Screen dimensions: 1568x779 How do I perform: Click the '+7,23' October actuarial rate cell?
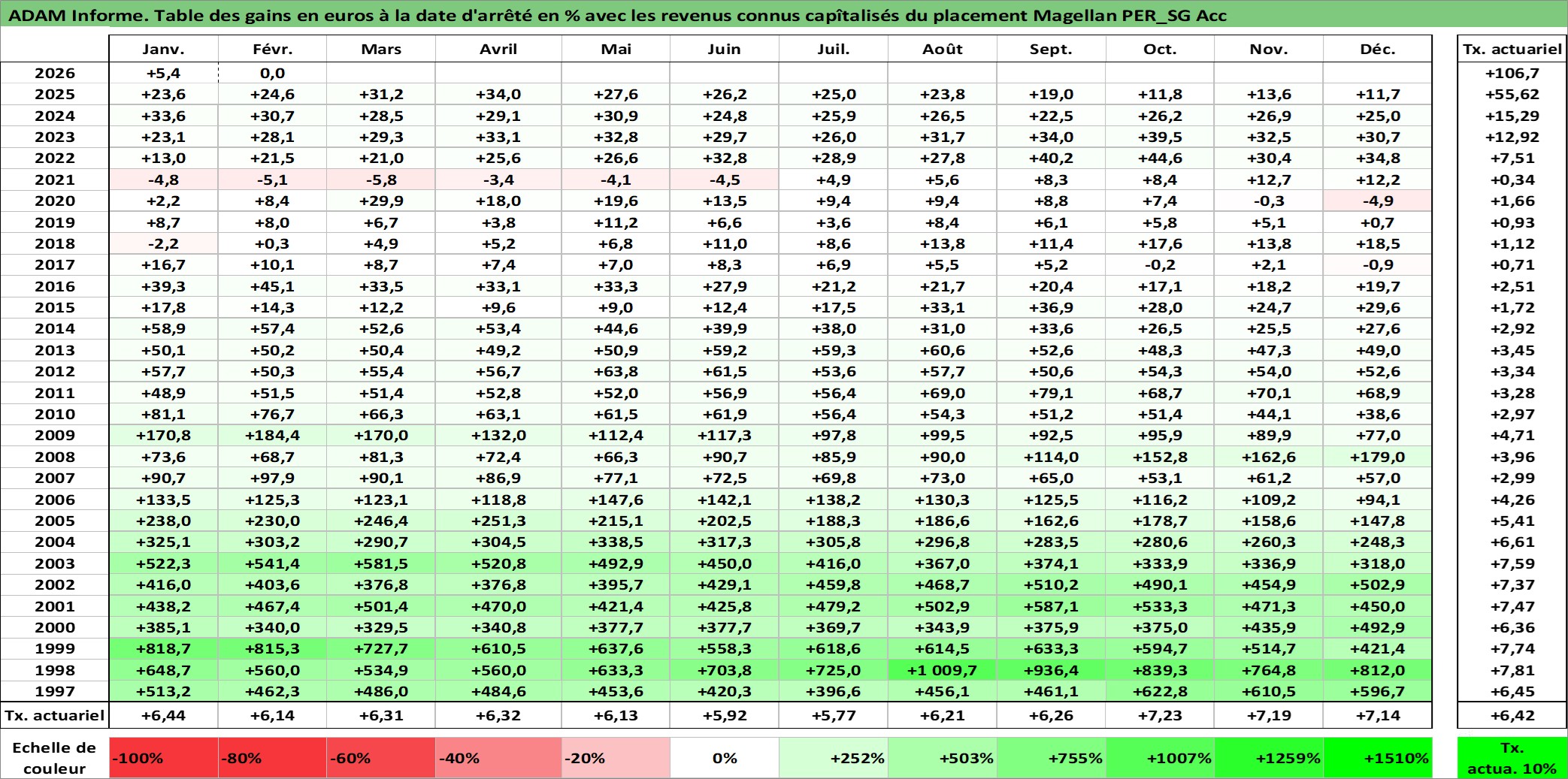click(x=1160, y=716)
